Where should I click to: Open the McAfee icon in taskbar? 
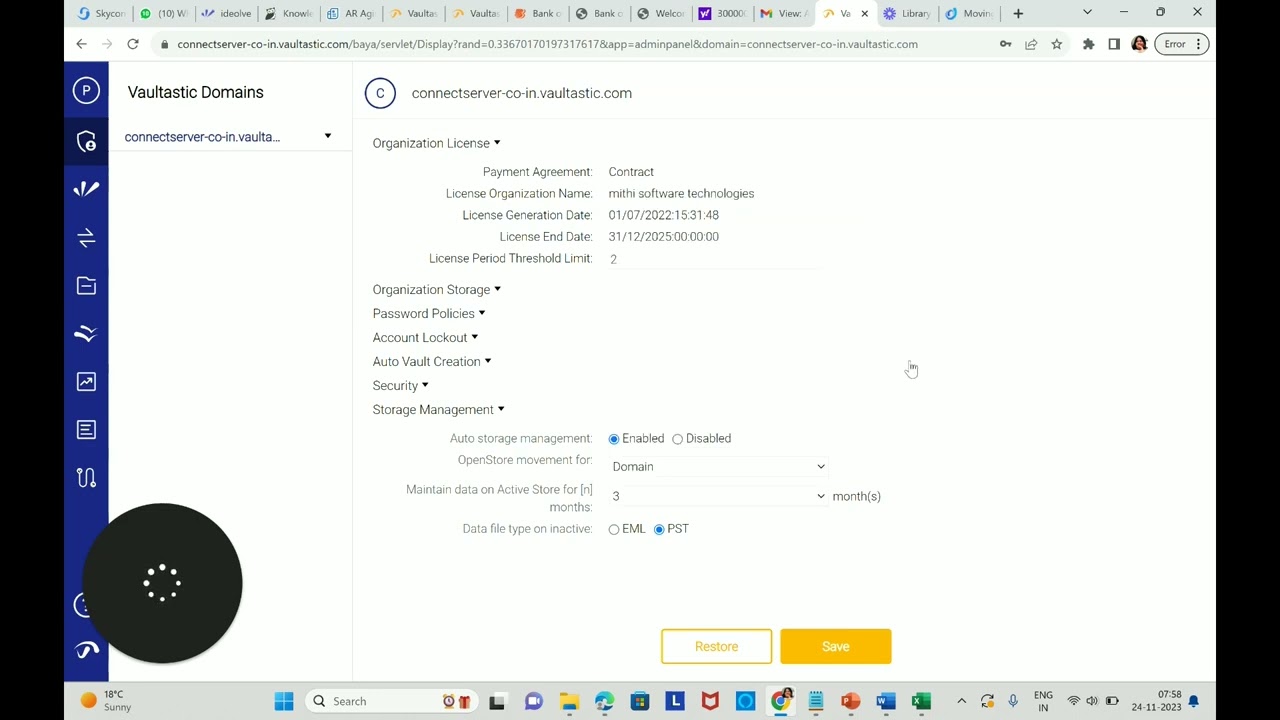pos(710,701)
